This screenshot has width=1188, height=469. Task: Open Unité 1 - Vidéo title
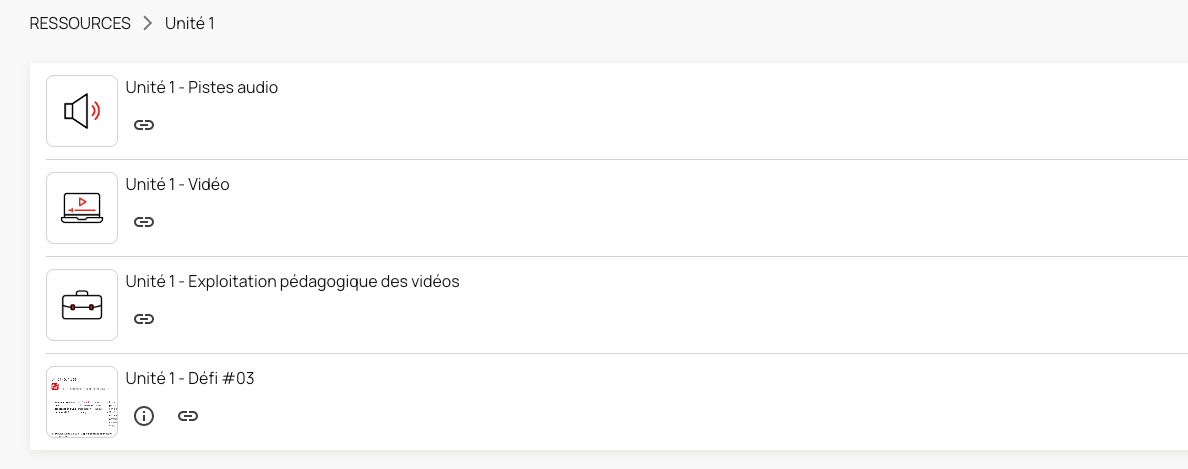click(178, 184)
